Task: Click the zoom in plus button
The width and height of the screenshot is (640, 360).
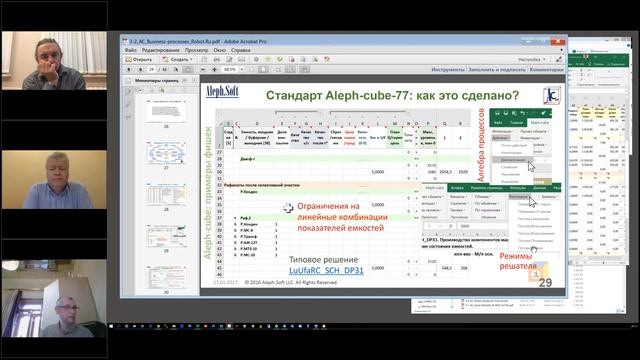Action: coord(214,70)
